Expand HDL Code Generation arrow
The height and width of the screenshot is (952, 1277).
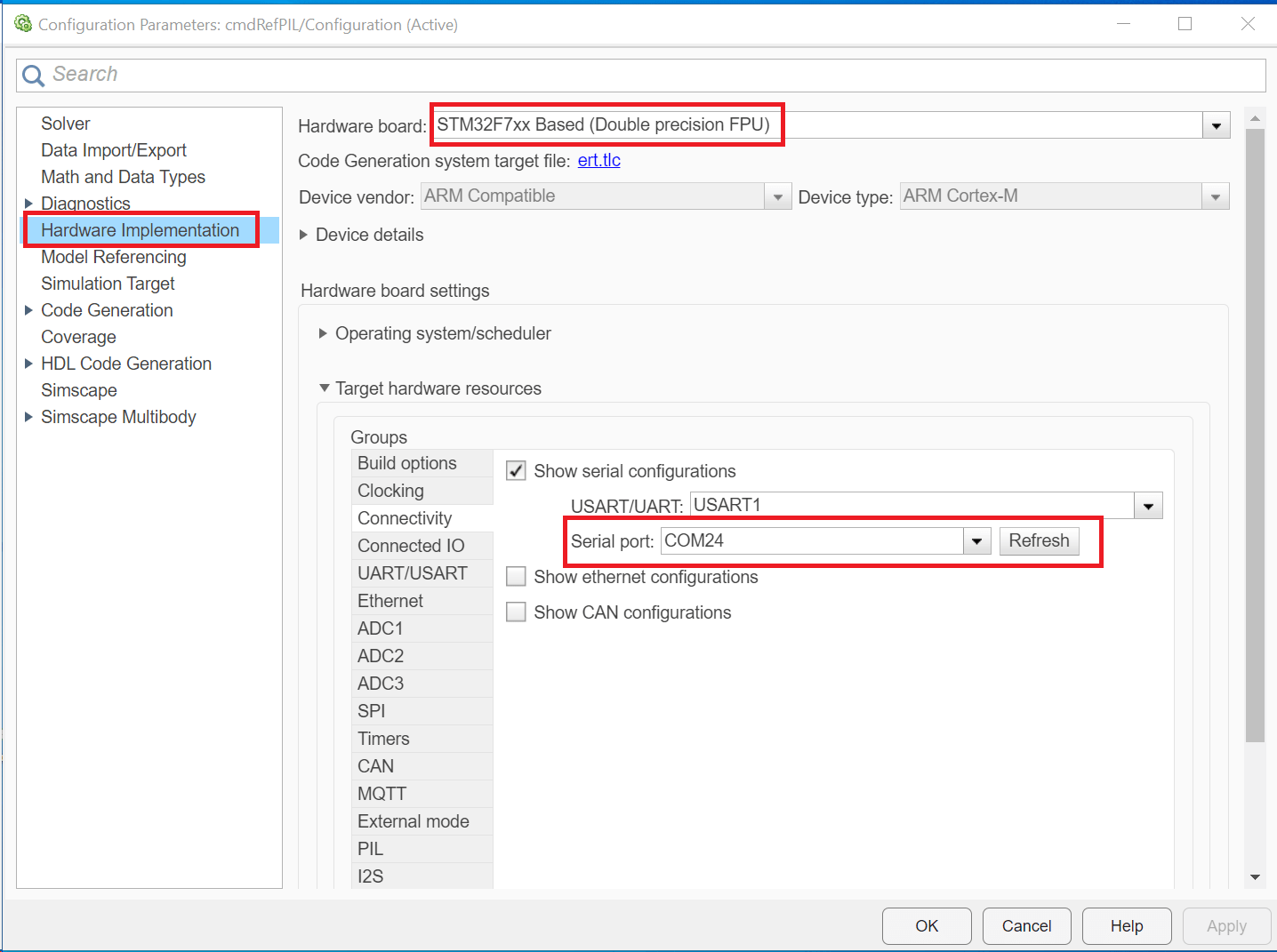tap(28, 364)
